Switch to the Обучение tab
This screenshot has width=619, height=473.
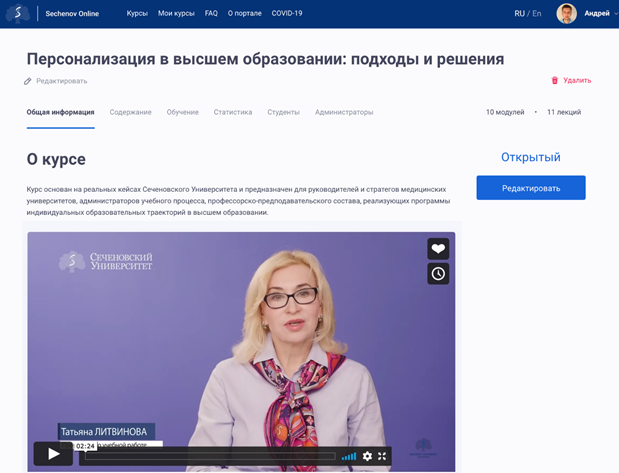click(x=182, y=112)
